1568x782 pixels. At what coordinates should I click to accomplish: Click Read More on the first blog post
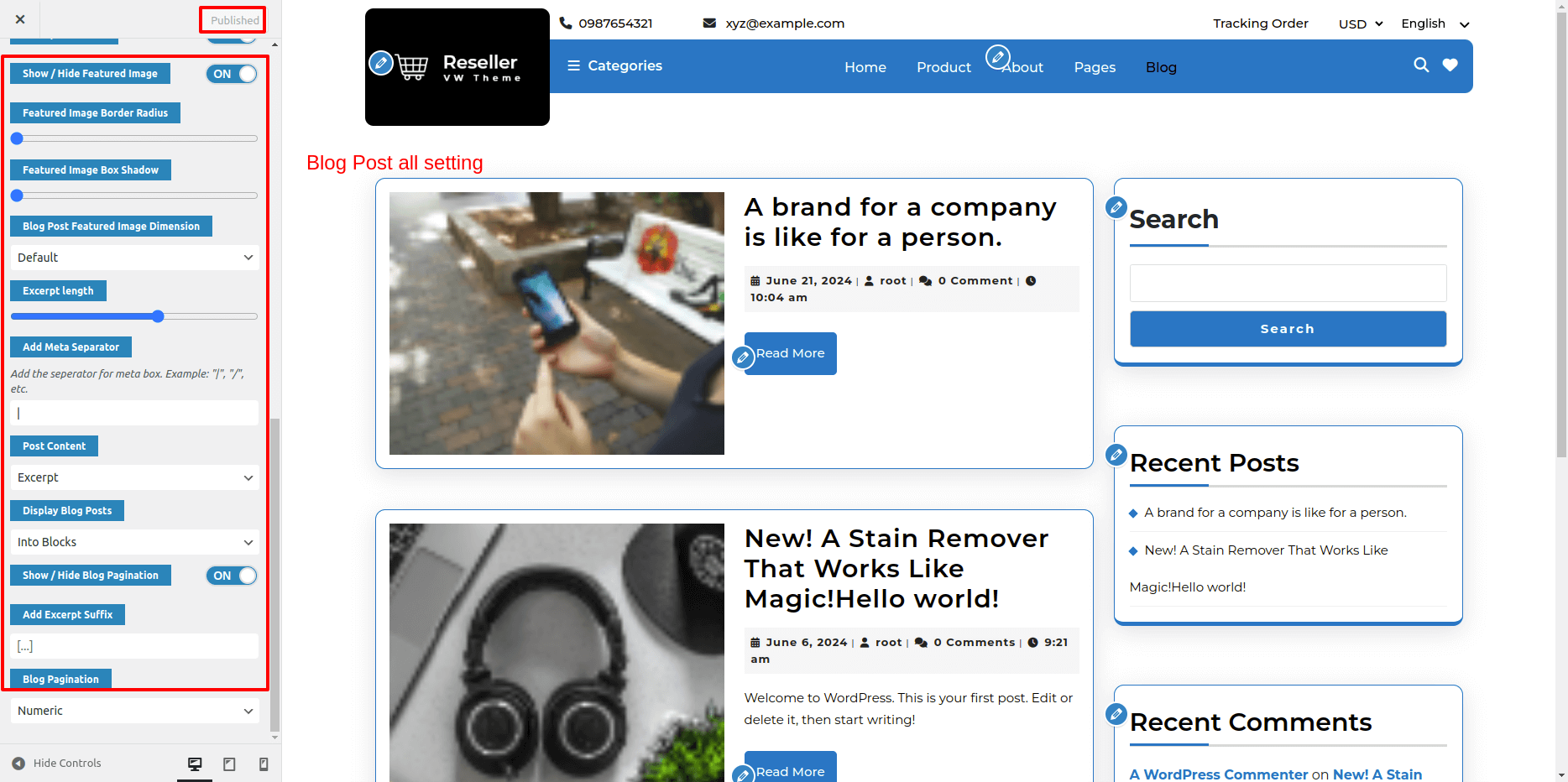pyautogui.click(x=791, y=353)
